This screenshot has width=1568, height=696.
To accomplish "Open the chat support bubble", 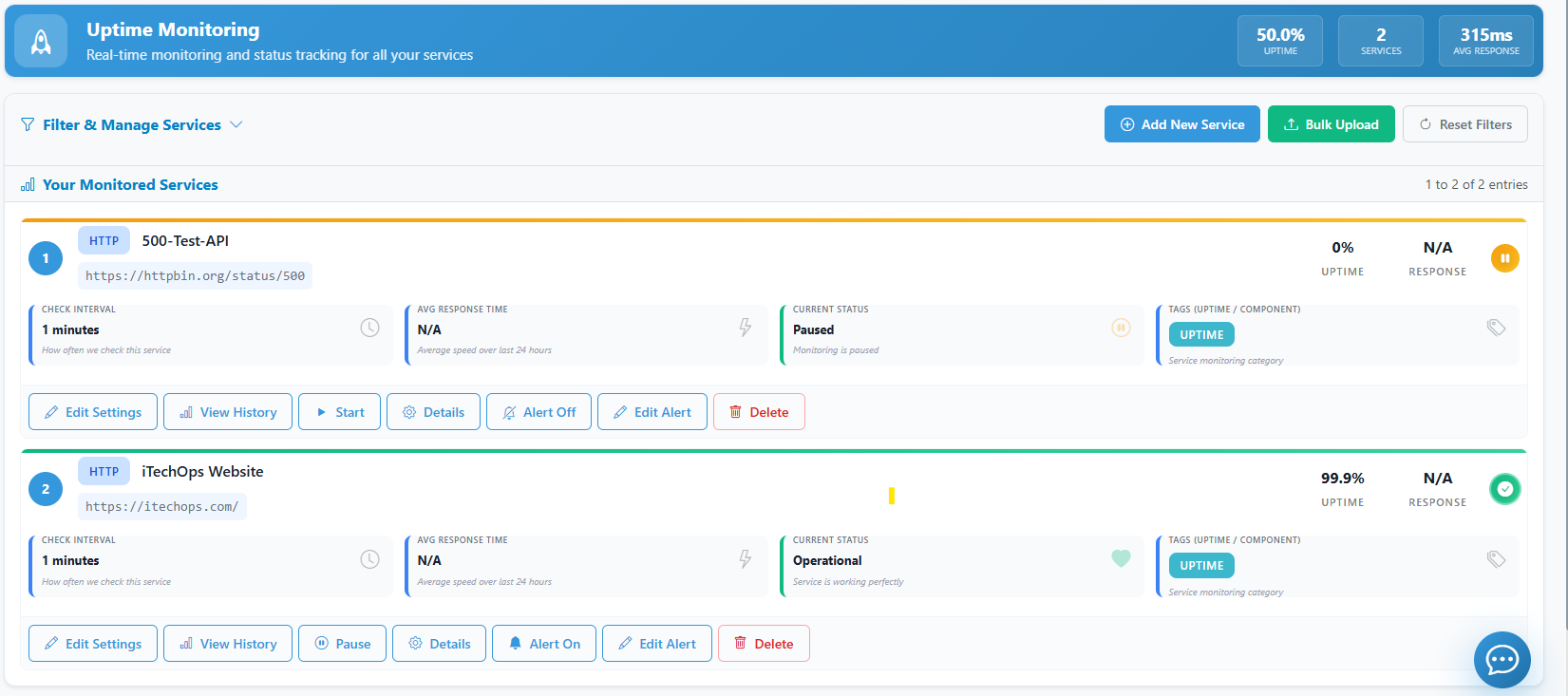I will point(1502,659).
